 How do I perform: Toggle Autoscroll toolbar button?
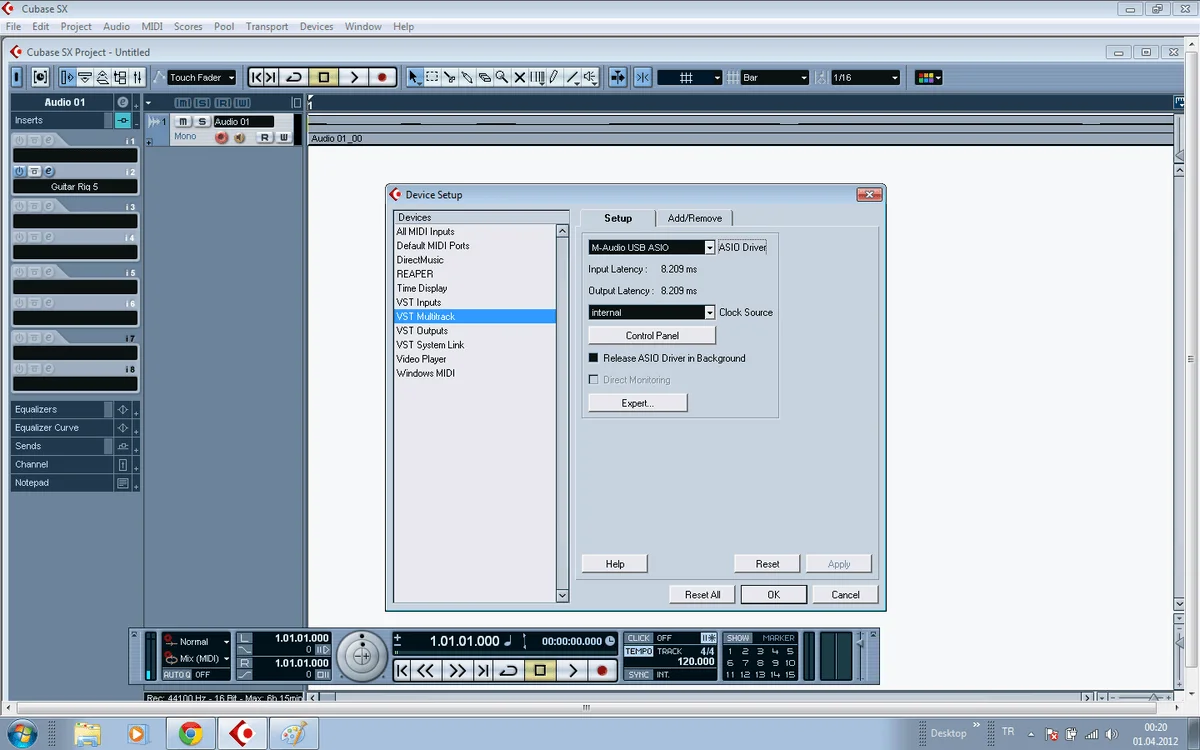618,77
